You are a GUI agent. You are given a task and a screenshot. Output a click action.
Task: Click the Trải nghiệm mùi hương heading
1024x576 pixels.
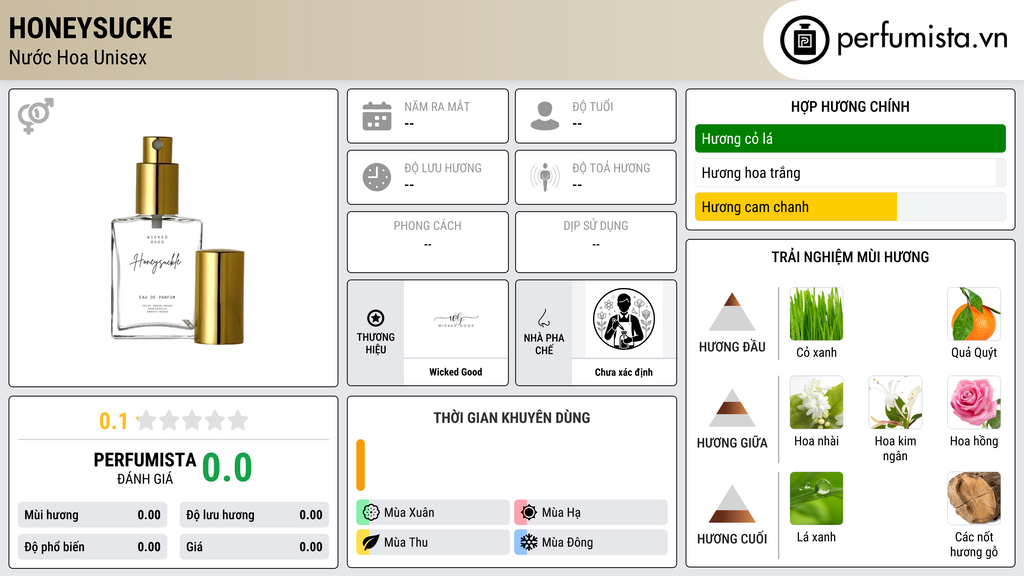tap(850, 257)
